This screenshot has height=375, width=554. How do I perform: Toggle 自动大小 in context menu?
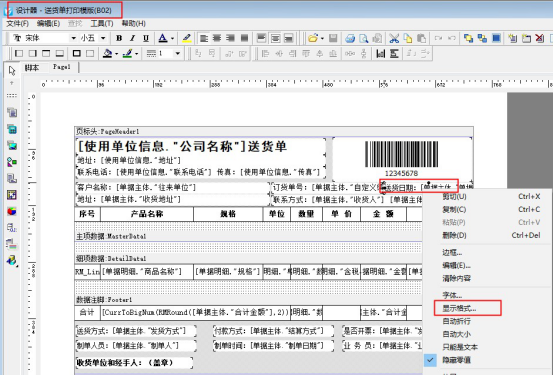[456, 334]
